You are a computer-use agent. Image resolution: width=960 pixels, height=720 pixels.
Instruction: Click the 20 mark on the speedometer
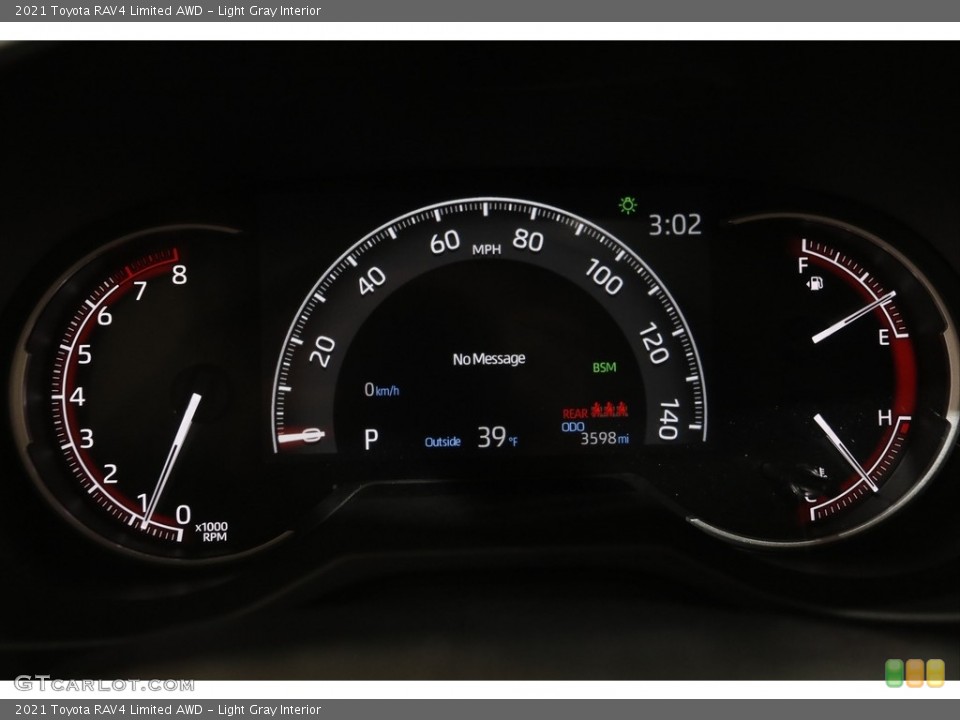tap(322, 351)
